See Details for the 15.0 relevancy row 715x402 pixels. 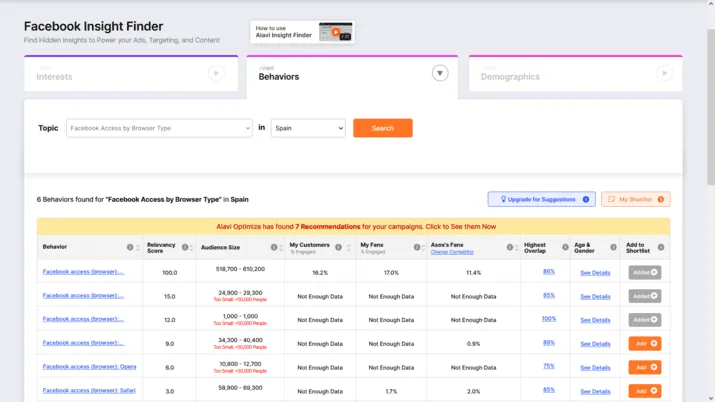click(x=595, y=296)
